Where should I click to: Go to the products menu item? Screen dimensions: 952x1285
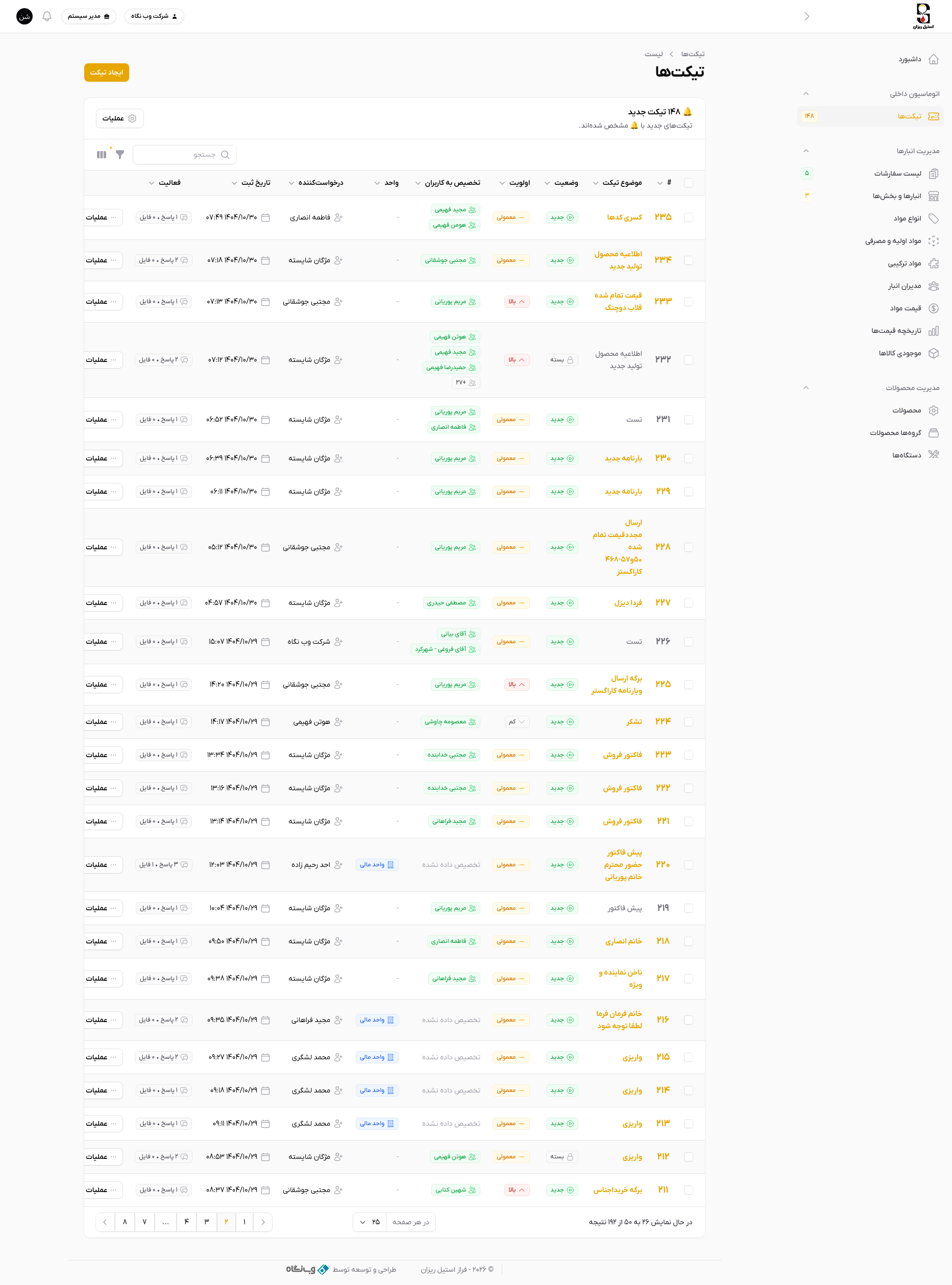[906, 410]
